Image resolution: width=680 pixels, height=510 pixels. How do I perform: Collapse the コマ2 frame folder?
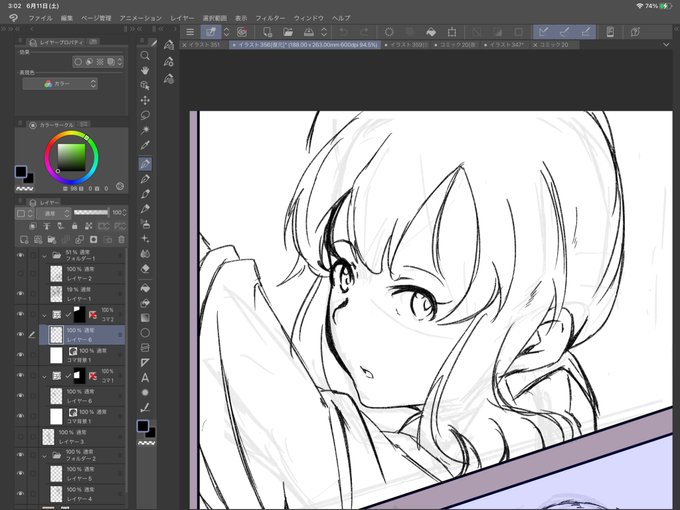point(44,315)
